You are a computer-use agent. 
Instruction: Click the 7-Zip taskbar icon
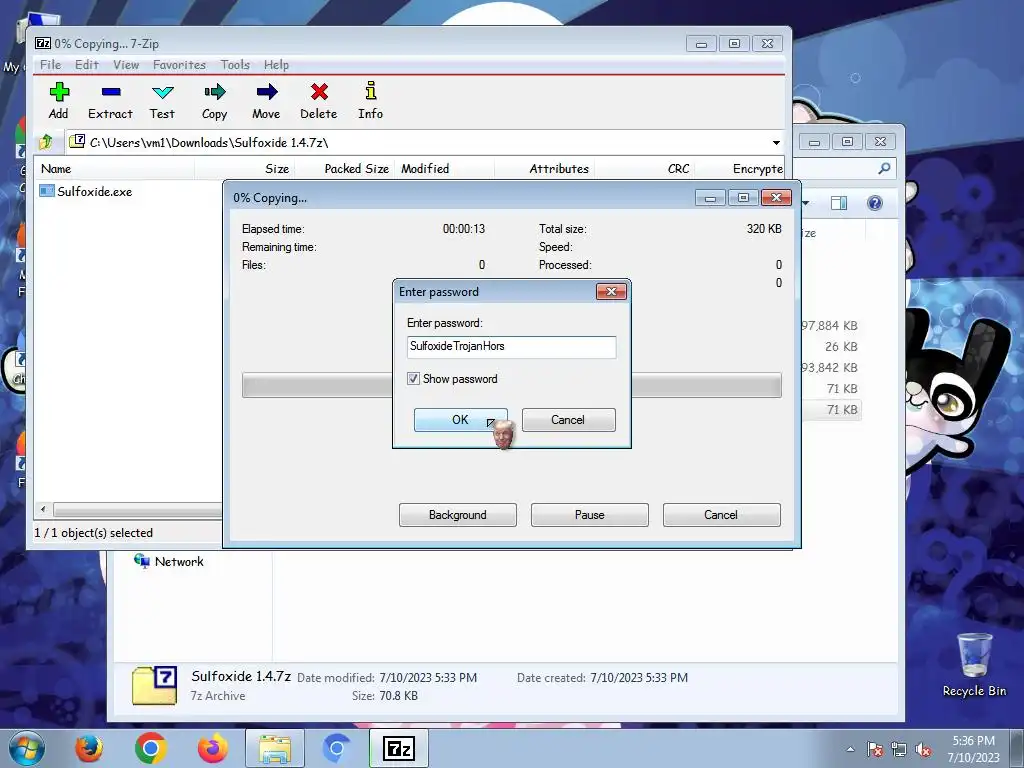[x=399, y=748]
